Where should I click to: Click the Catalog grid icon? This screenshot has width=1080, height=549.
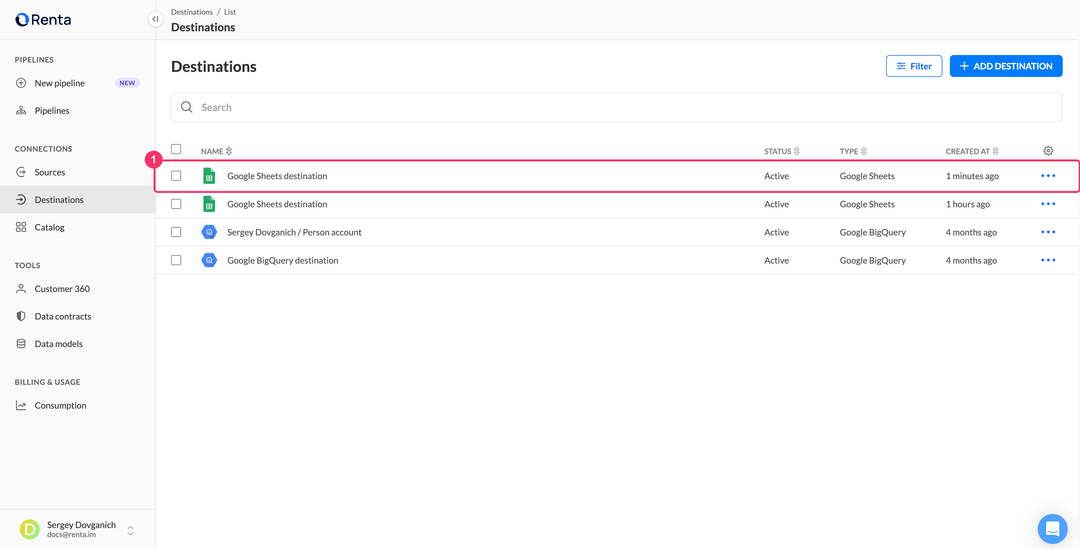[x=21, y=227]
